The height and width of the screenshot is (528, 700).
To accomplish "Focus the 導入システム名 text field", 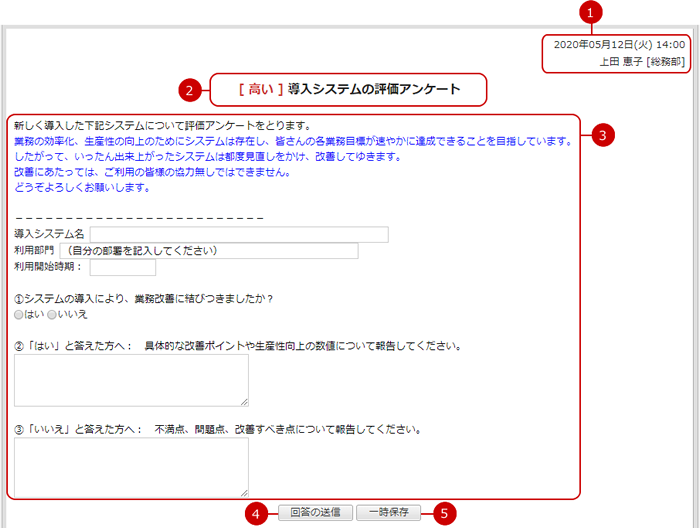I will 238,235.
